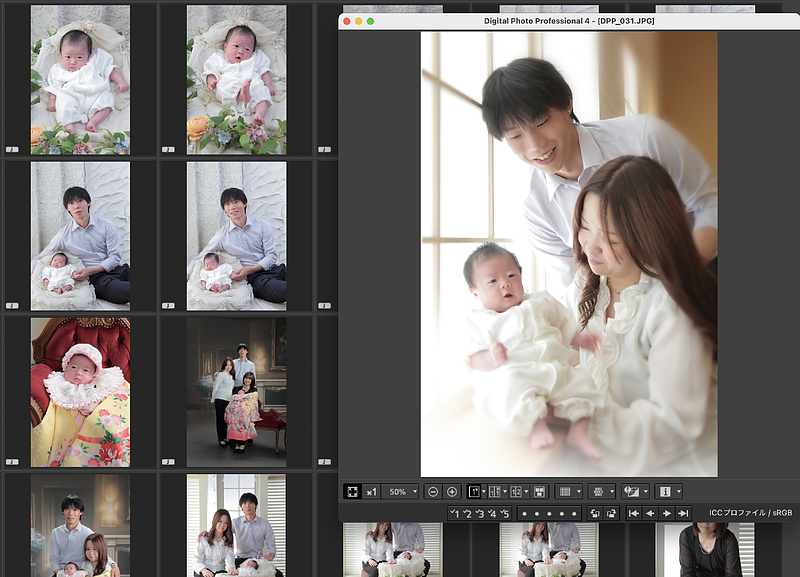800x577 pixels.
Task: Click the zoom in plus icon
Action: pos(452,492)
